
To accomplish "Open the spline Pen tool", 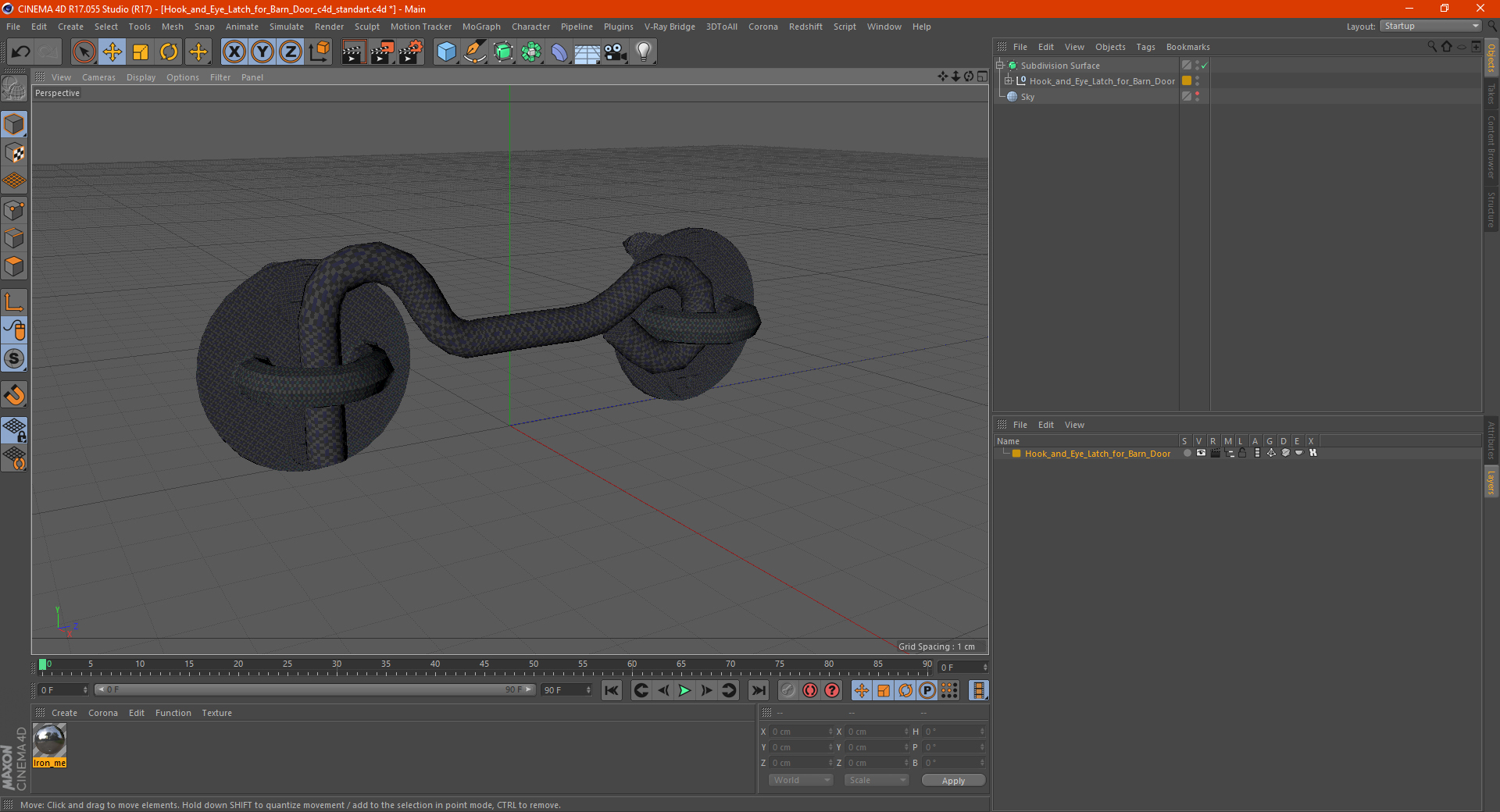I will [474, 52].
